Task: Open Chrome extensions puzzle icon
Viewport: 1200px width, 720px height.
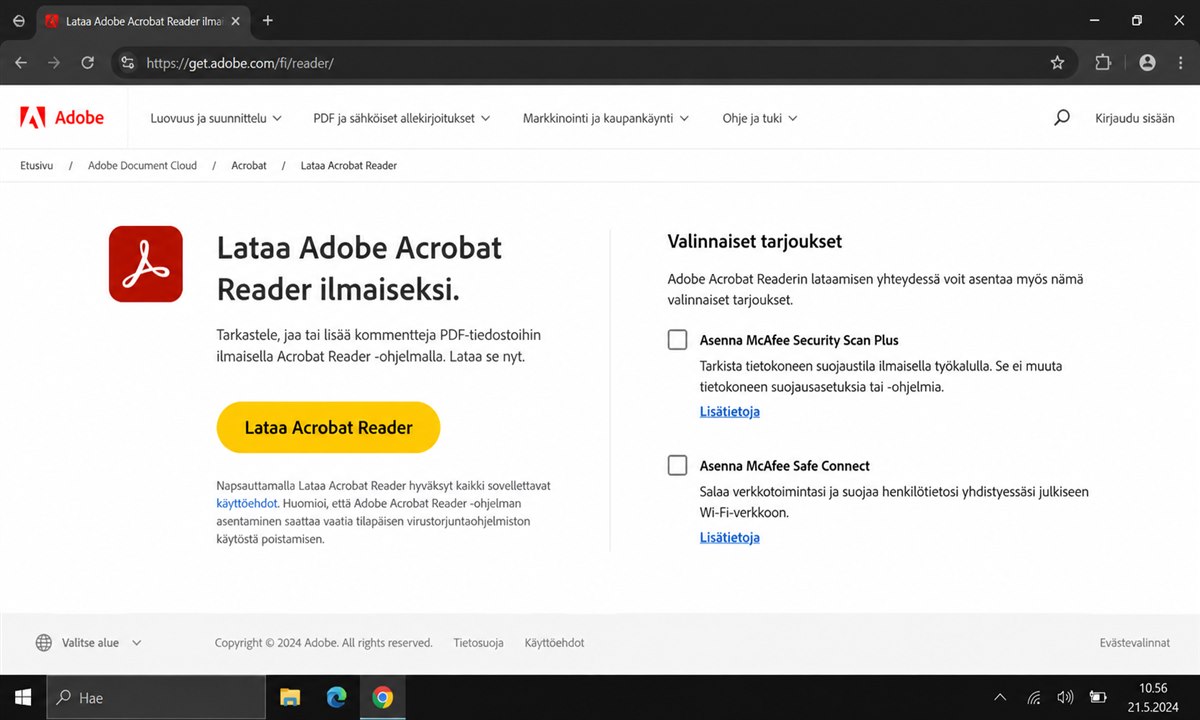Action: (1103, 63)
